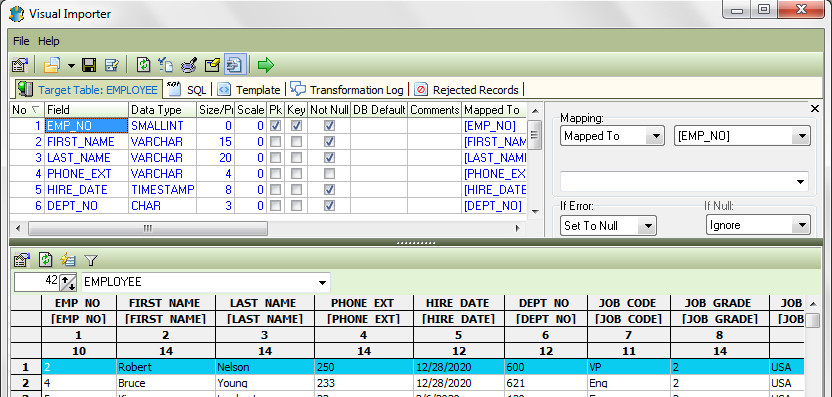Click the magnifier search icon in toolbar
The height and width of the screenshot is (397, 832).
[188, 65]
